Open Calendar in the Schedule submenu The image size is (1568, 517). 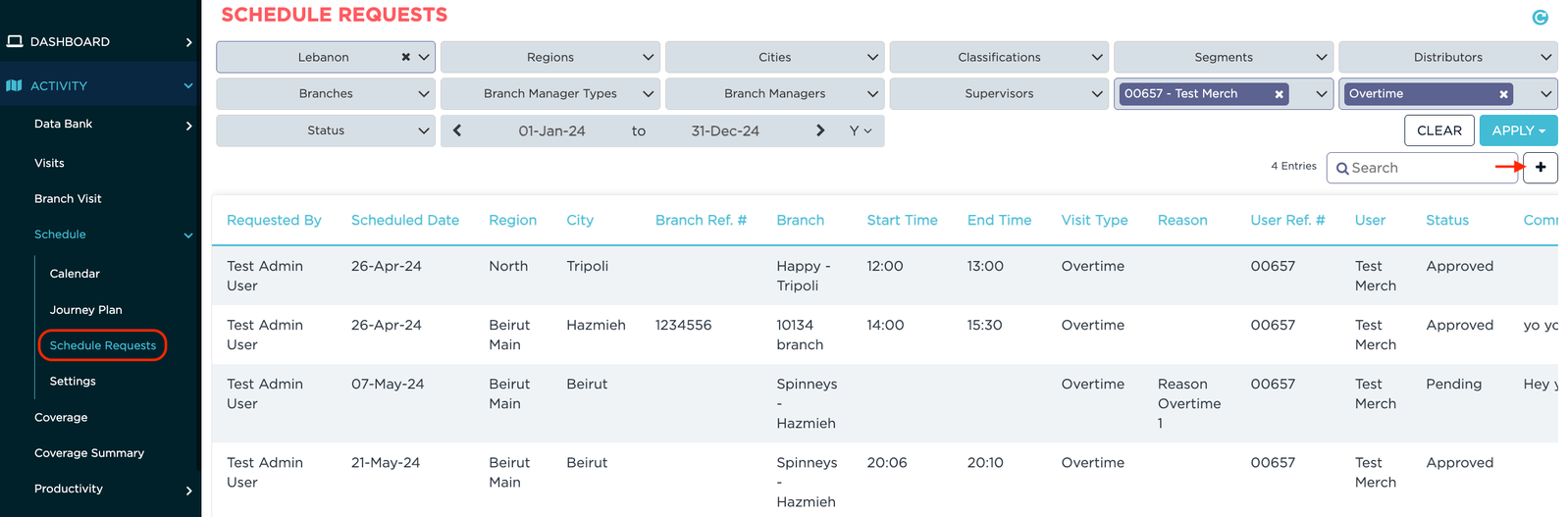tap(75, 274)
